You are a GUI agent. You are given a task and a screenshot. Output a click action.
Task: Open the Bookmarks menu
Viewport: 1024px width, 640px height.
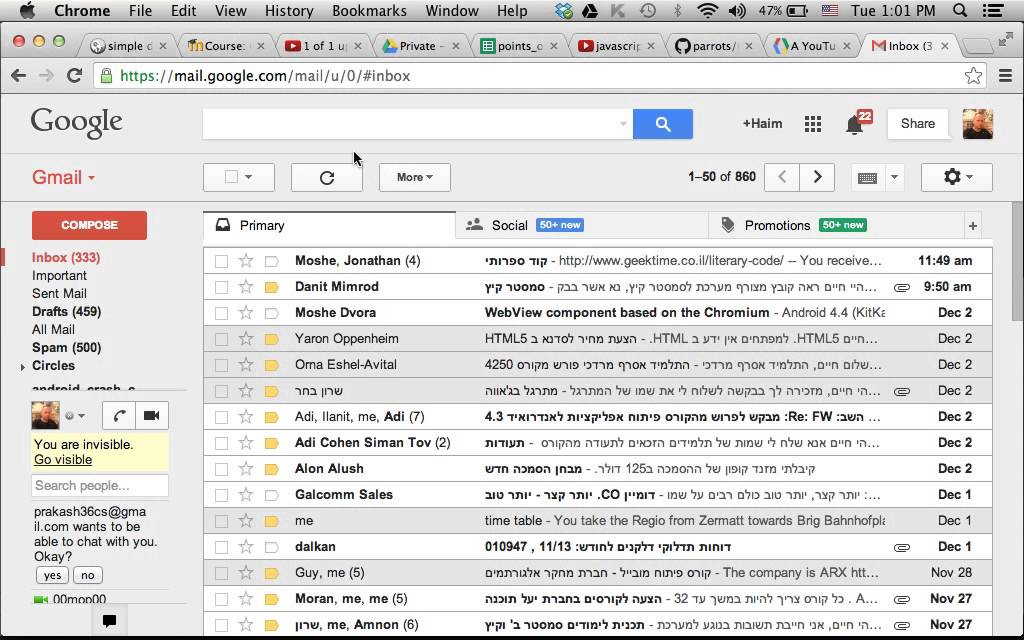369,10
